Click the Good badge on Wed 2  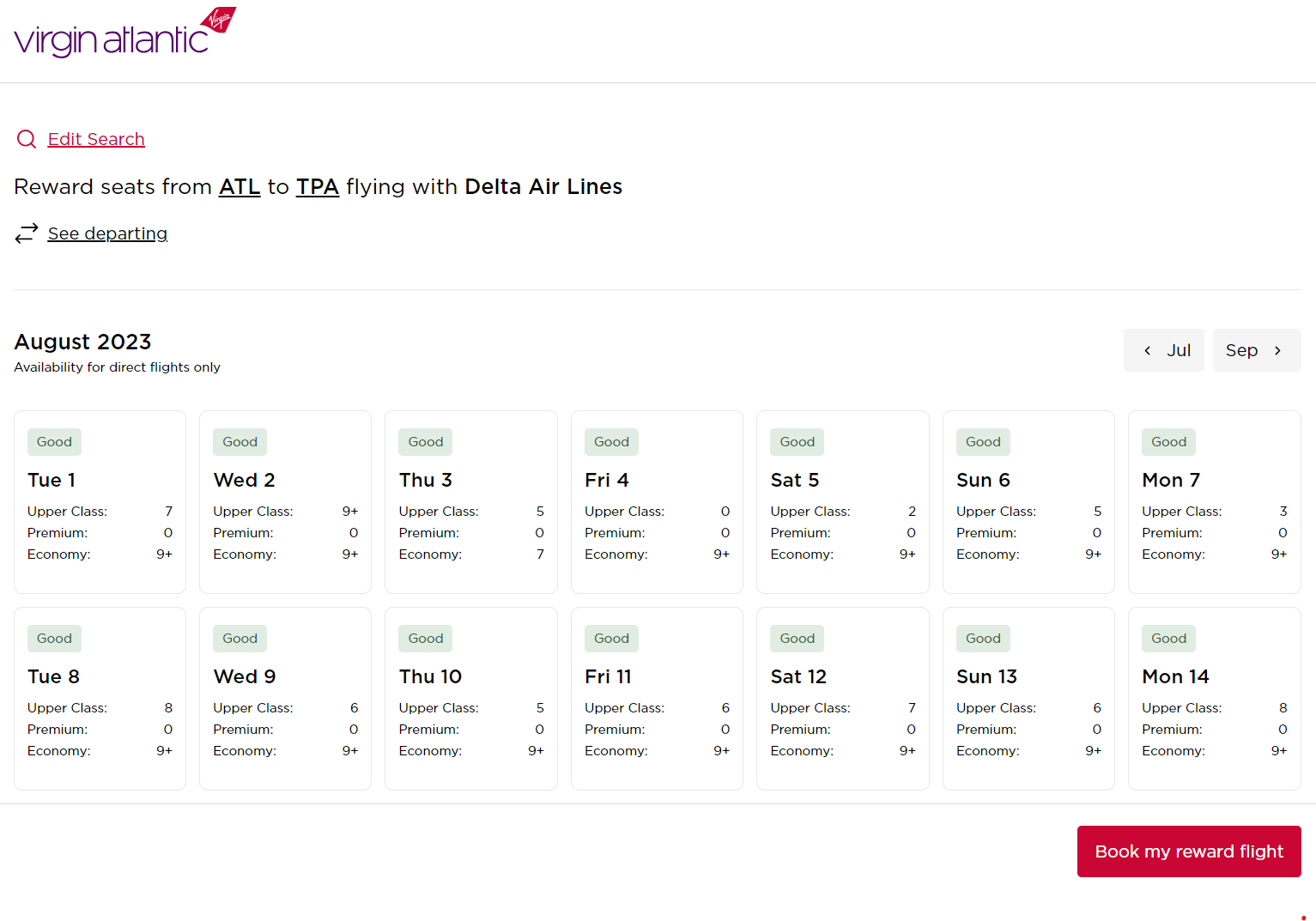click(x=240, y=441)
